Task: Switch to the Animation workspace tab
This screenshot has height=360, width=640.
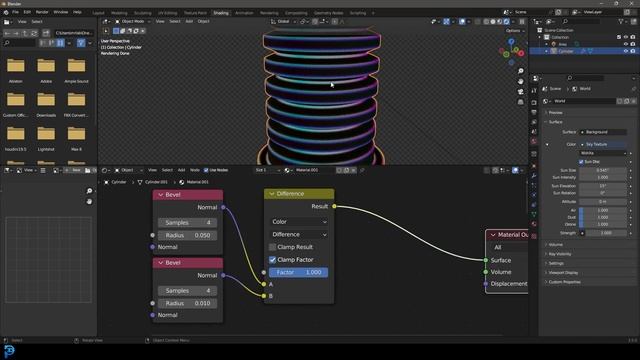Action: (x=244, y=13)
